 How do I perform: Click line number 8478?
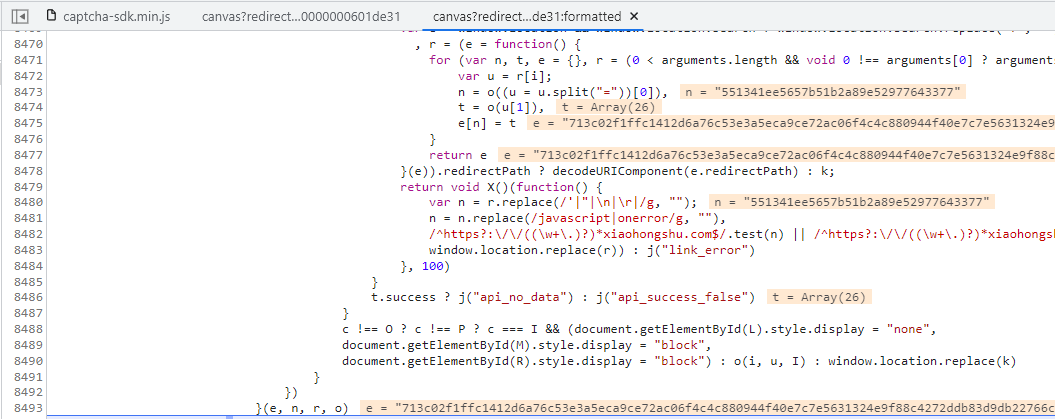29,171
